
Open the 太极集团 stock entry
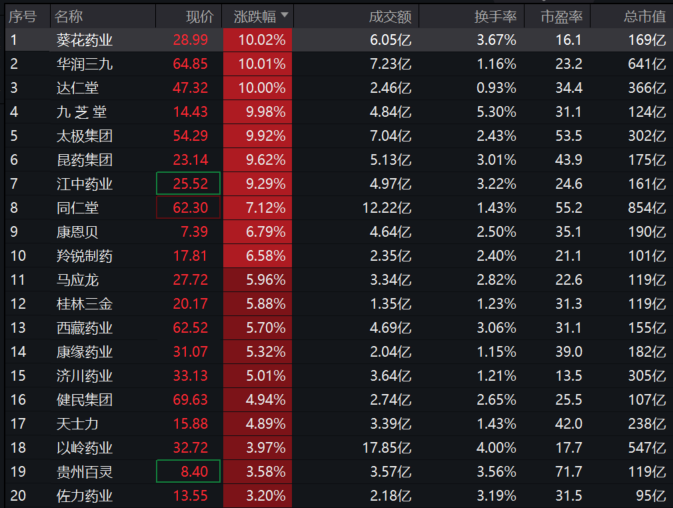85,136
